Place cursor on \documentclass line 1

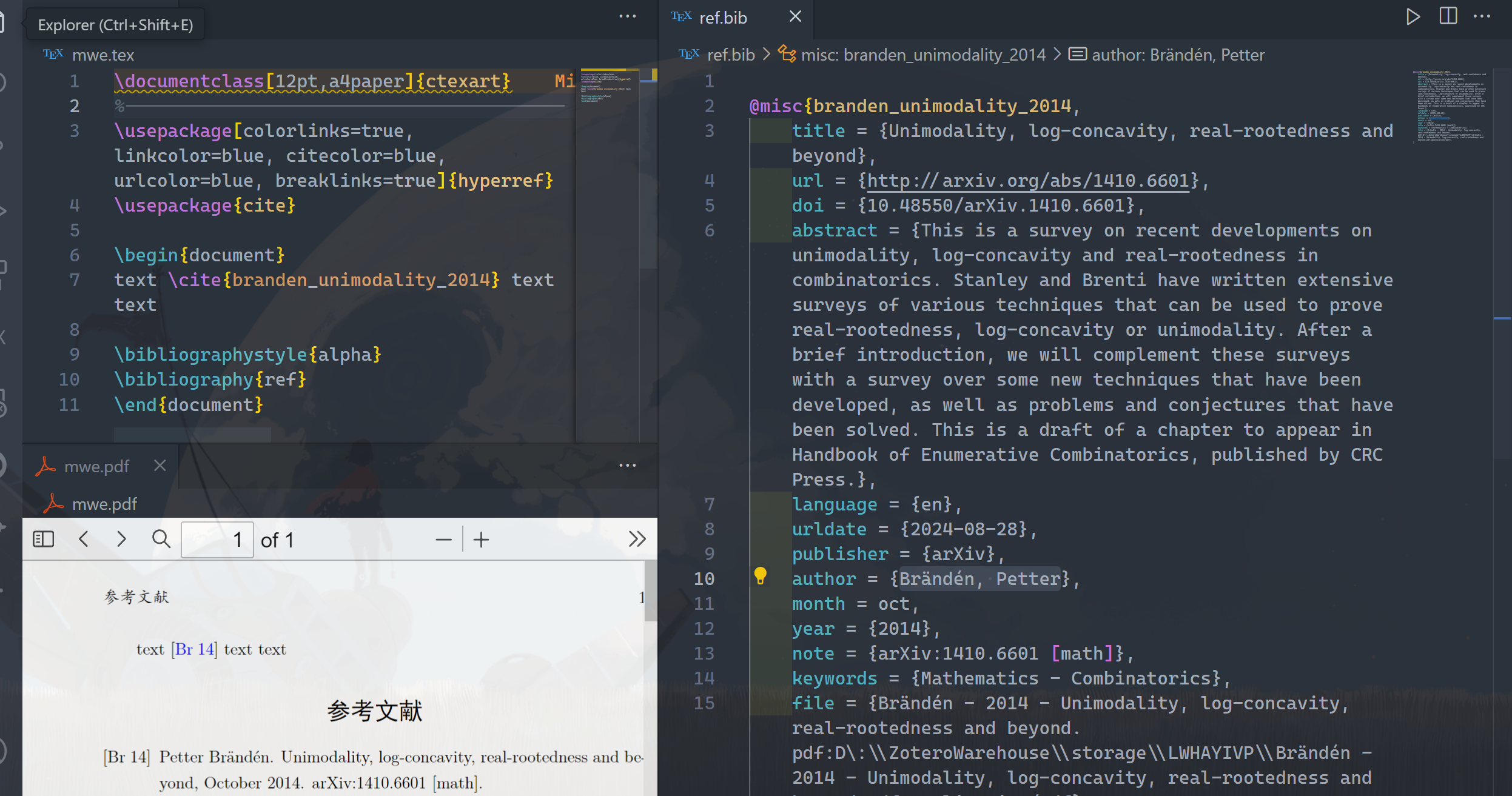pyautogui.click(x=313, y=81)
